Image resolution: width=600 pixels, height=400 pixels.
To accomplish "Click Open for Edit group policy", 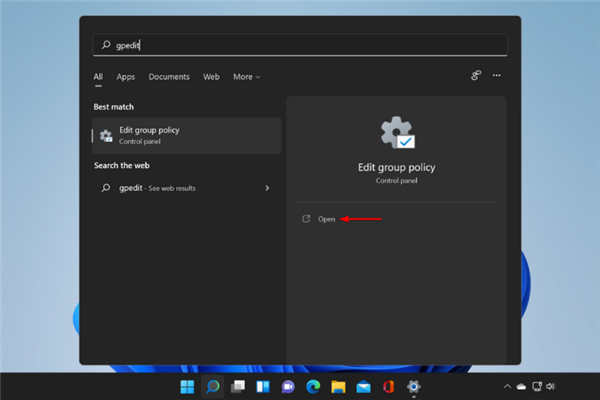I will pyautogui.click(x=326, y=219).
